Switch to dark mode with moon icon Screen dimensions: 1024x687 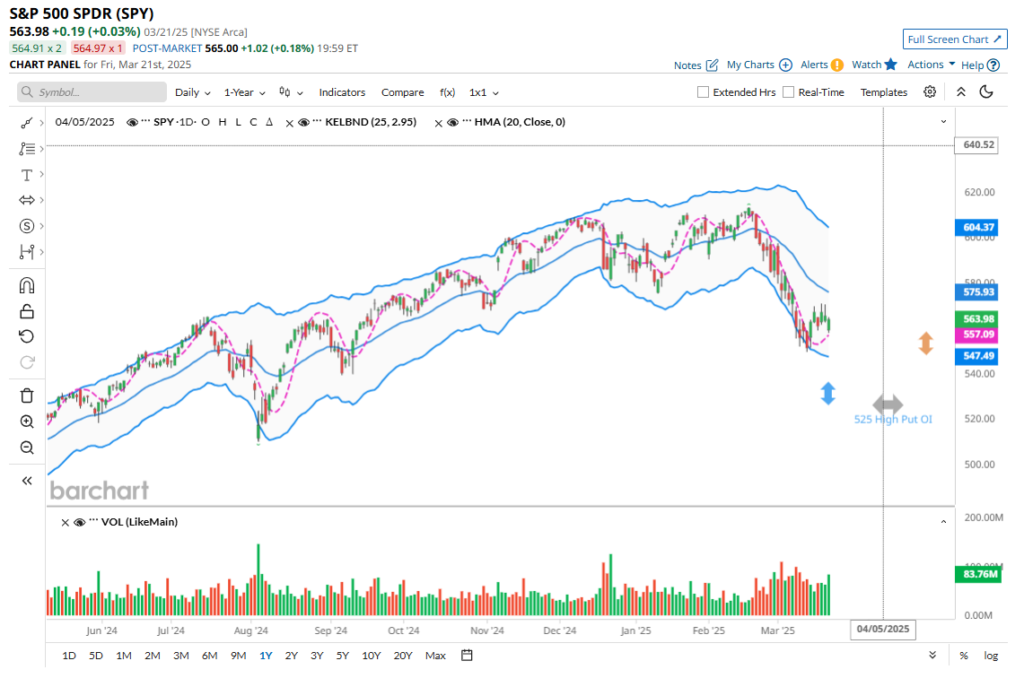coord(986,92)
